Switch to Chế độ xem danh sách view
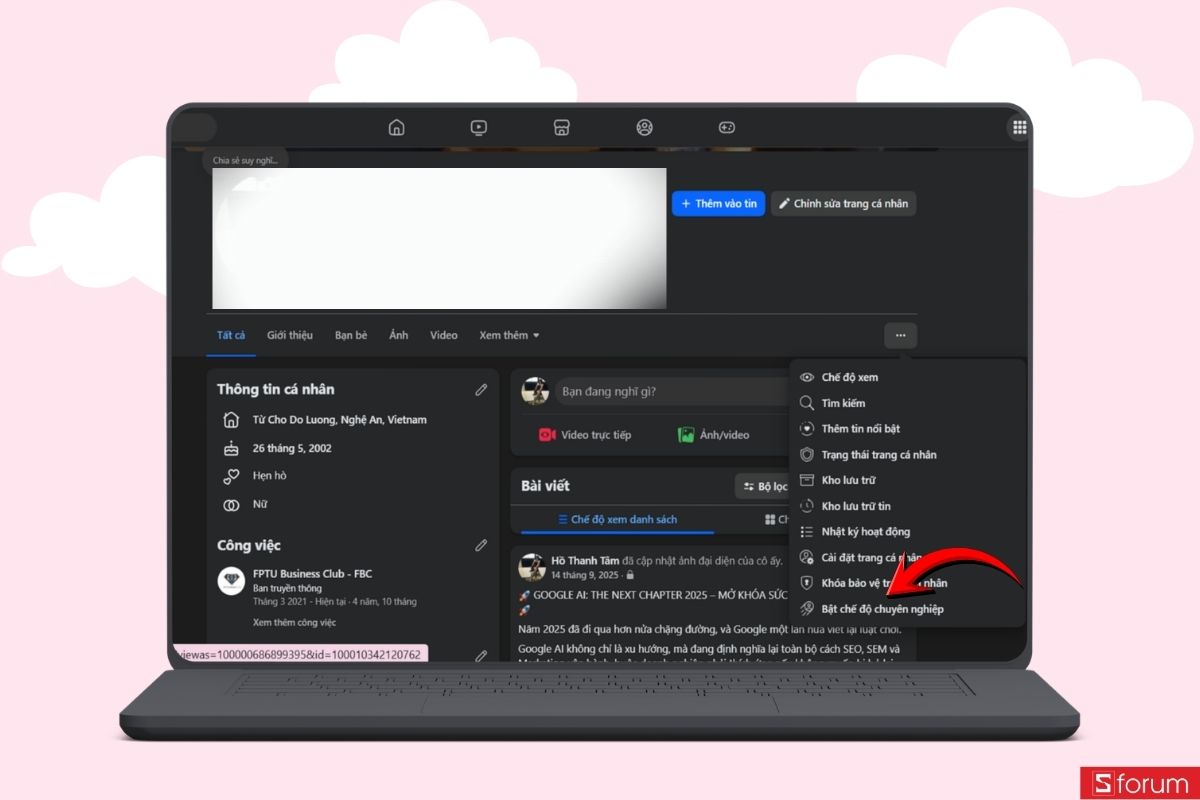This screenshot has width=1200, height=800. coord(617,520)
